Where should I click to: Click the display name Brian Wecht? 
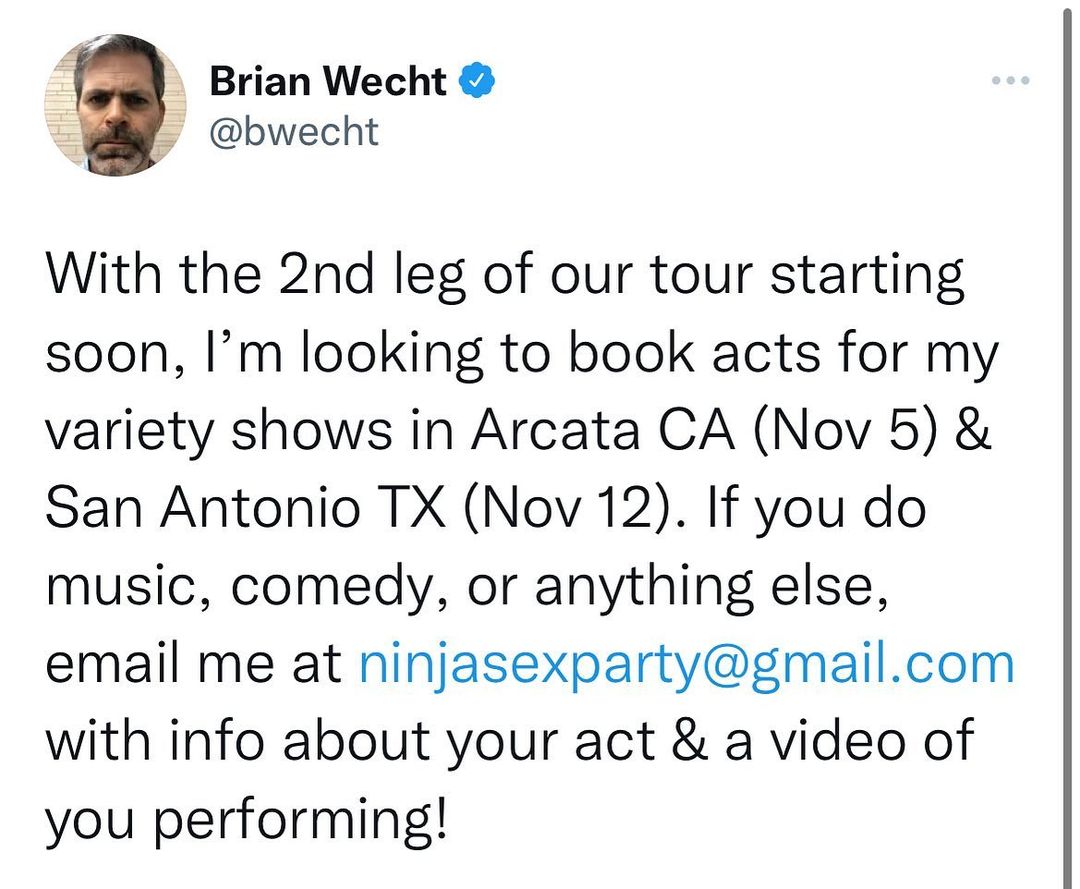[x=328, y=82]
